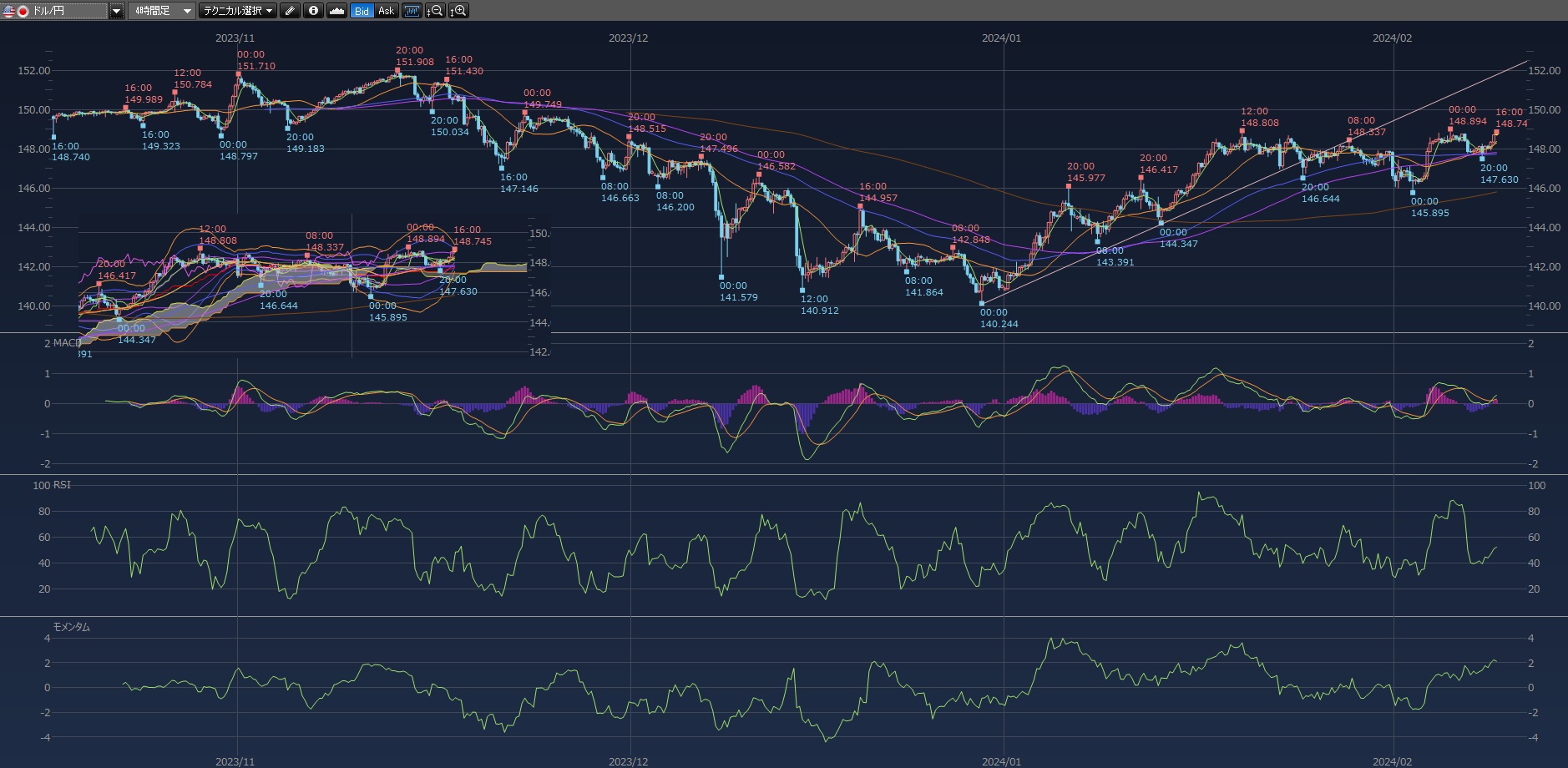Enable Bid price display
This screenshot has height=768, width=1568.
click(x=362, y=11)
